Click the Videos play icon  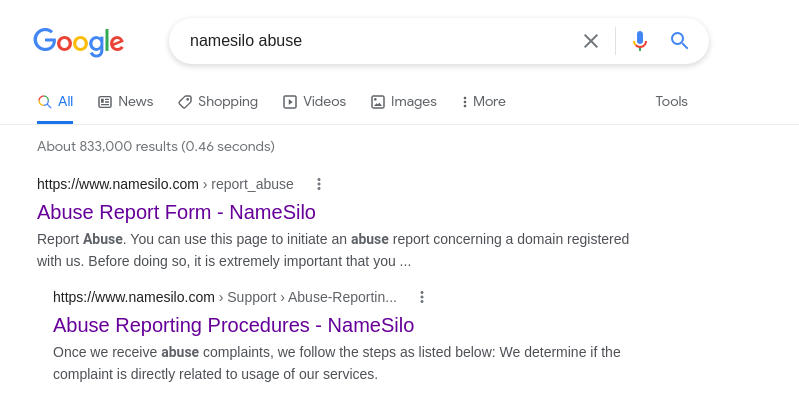coord(289,102)
